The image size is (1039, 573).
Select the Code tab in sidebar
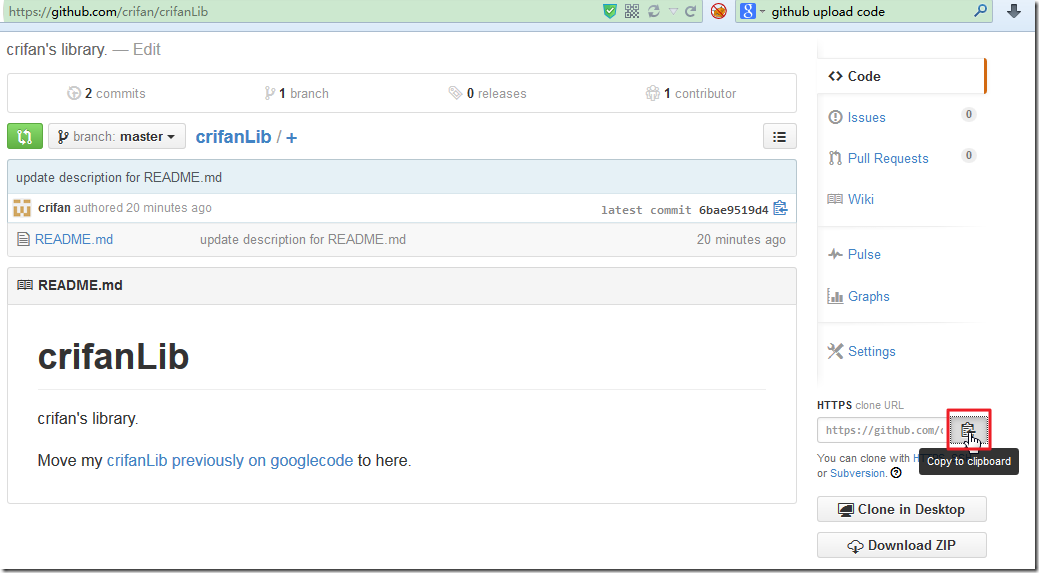pyautogui.click(x=901, y=76)
